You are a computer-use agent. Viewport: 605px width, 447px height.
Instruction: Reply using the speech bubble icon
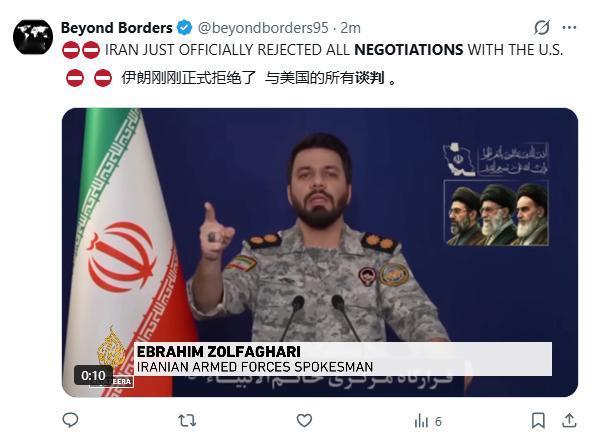70,420
